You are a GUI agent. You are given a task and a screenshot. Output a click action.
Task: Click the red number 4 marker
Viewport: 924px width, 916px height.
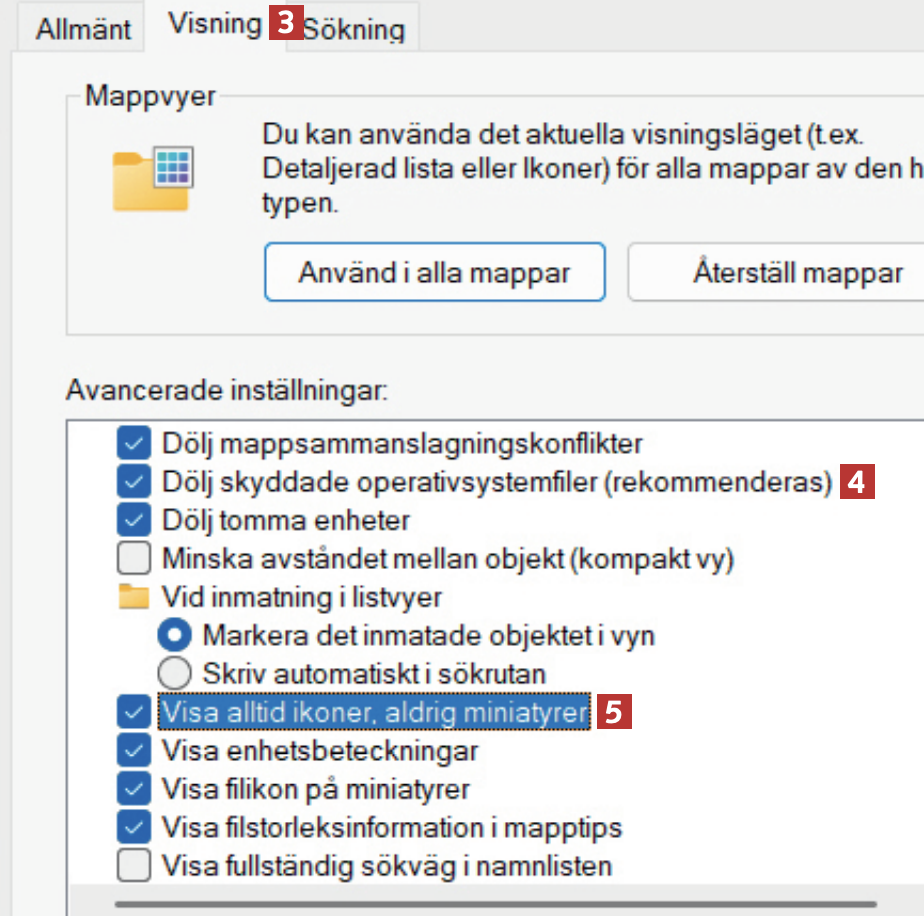click(858, 482)
